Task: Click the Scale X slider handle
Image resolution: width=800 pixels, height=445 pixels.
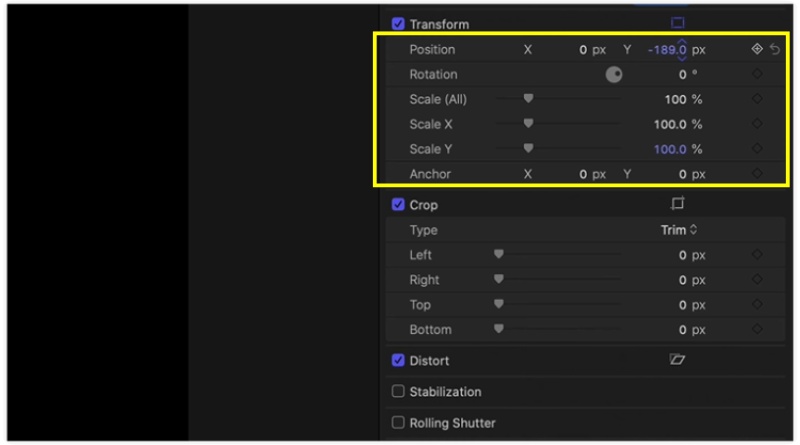Action: [528, 124]
